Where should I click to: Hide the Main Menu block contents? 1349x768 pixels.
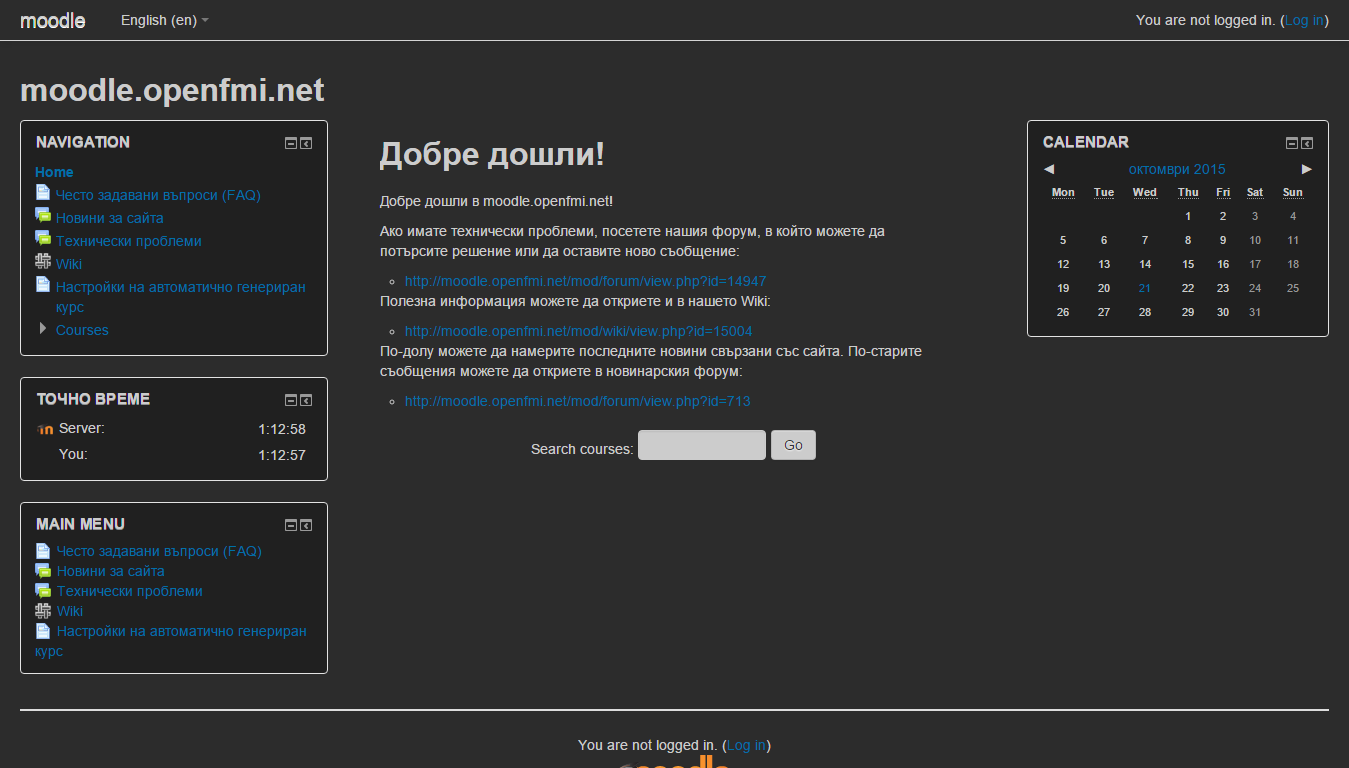tap(289, 524)
